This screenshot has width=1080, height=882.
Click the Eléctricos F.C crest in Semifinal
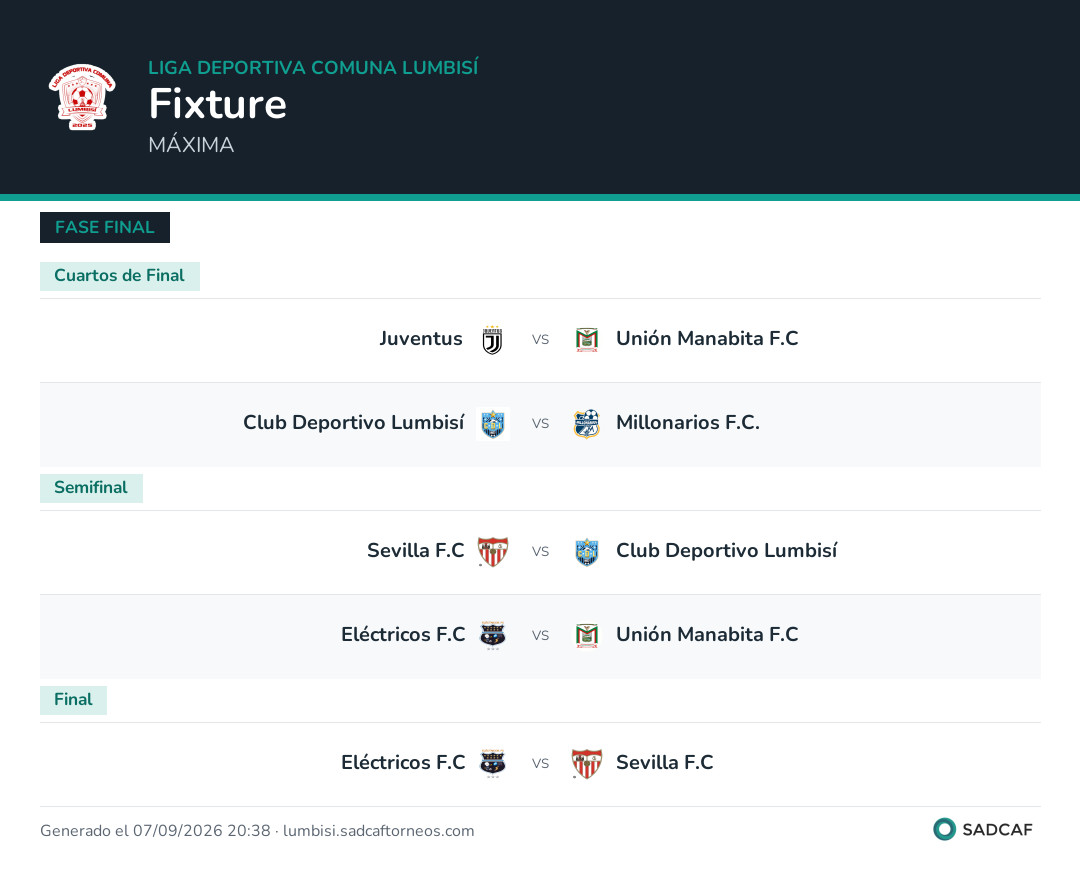pyautogui.click(x=492, y=636)
